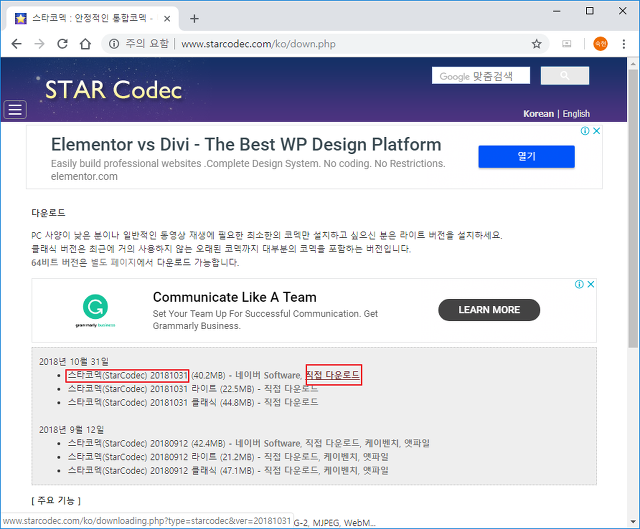The width and height of the screenshot is (640, 529).
Task: Go back using the browser back arrow
Action: click(x=16, y=44)
